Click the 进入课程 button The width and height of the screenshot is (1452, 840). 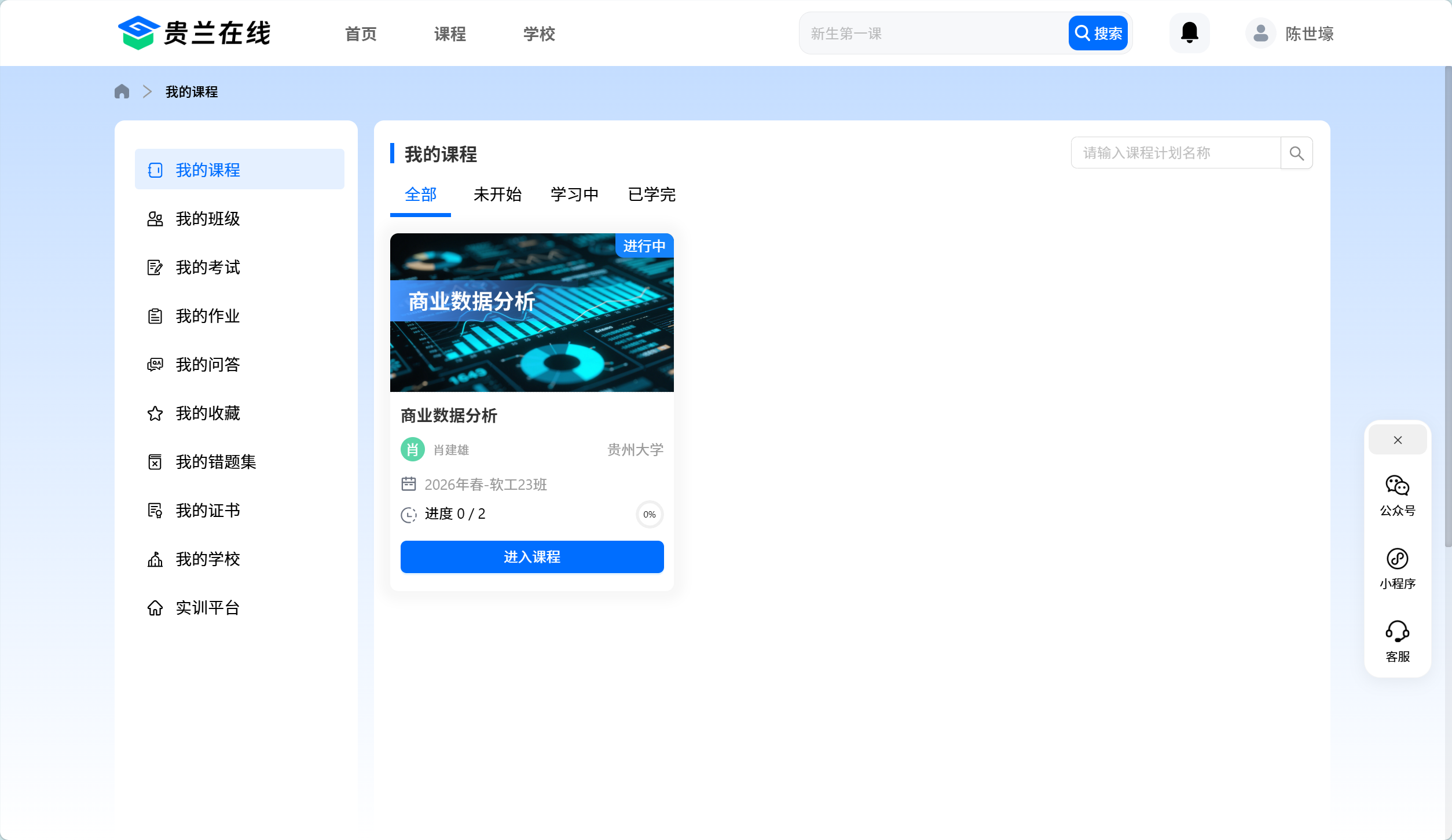pyautogui.click(x=532, y=557)
